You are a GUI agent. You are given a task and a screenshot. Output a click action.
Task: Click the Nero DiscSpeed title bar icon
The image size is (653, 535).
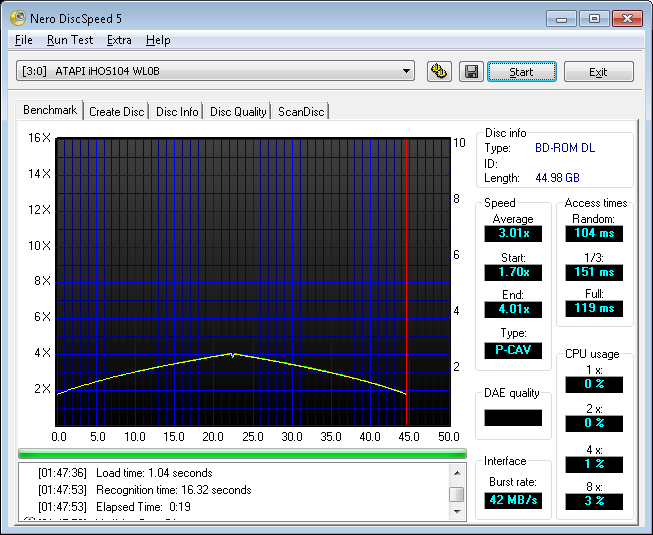[x=18, y=18]
